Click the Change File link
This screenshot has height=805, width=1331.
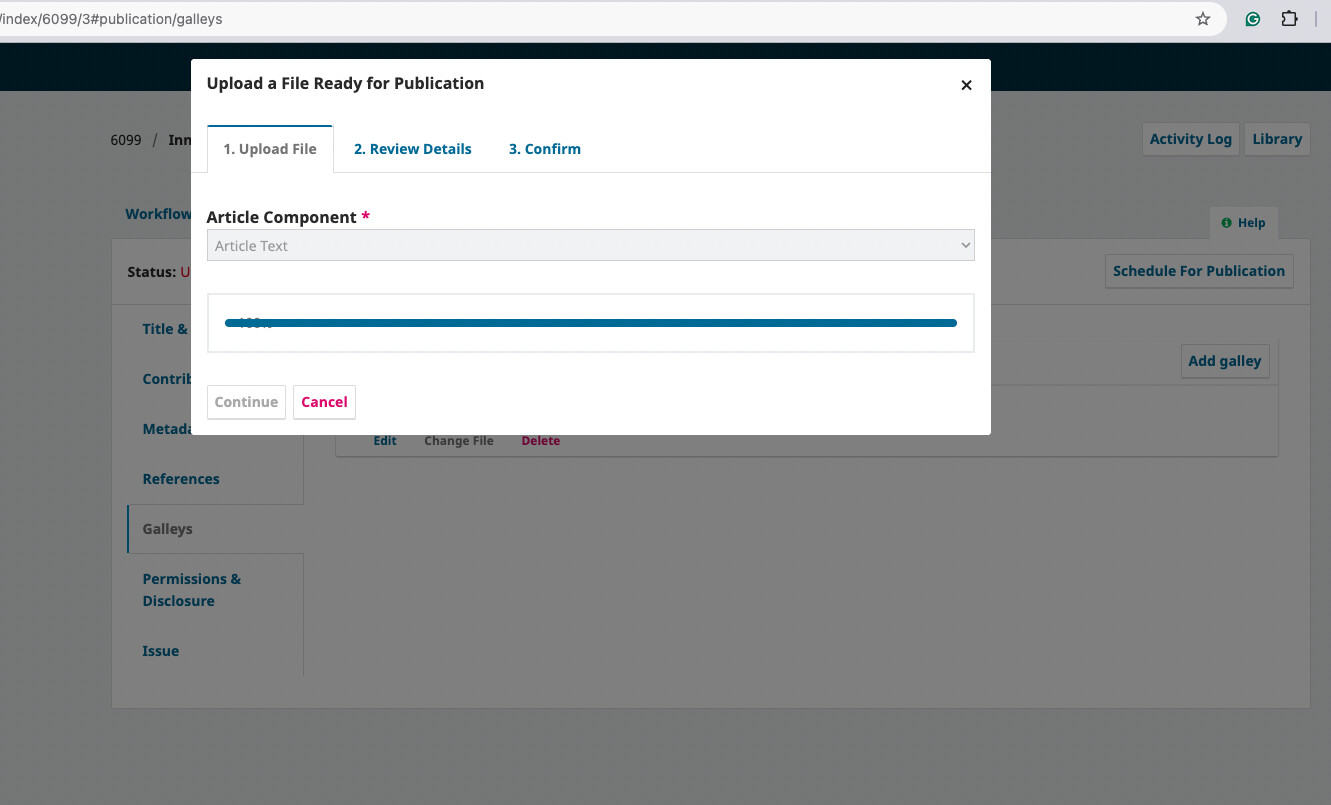[x=459, y=441]
